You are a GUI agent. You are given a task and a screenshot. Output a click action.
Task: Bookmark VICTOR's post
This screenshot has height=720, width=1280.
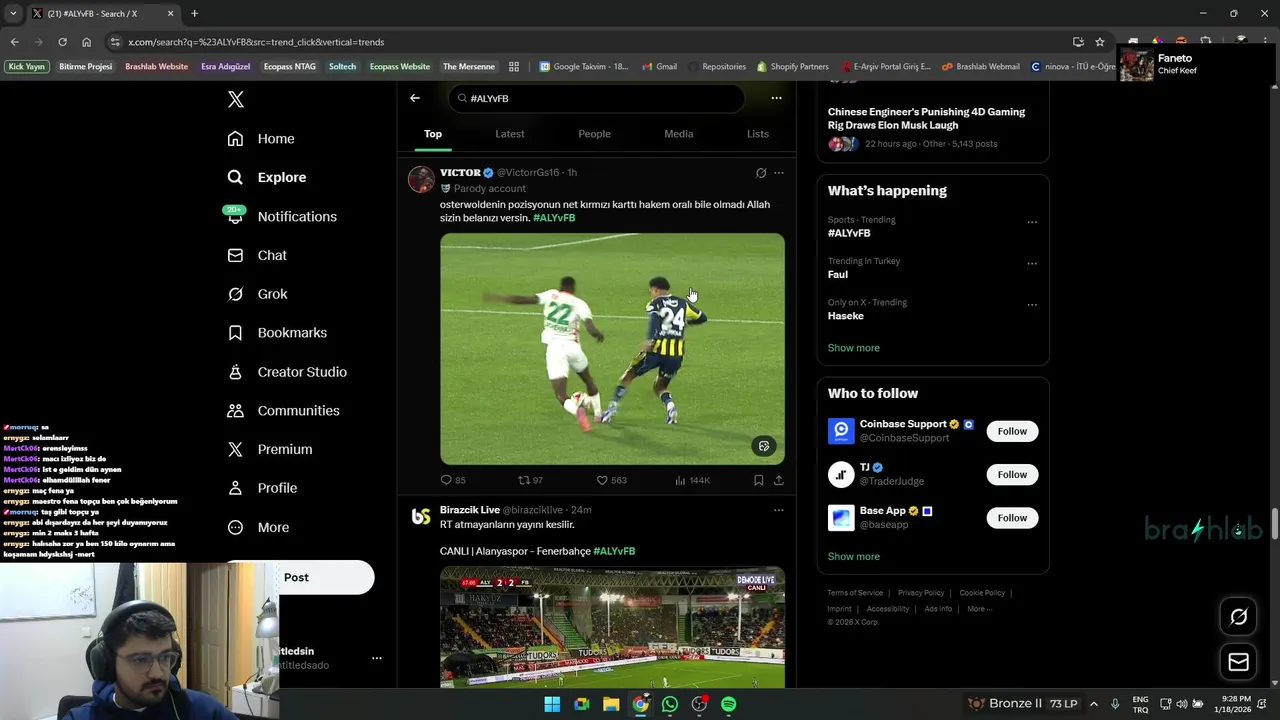[759, 480]
